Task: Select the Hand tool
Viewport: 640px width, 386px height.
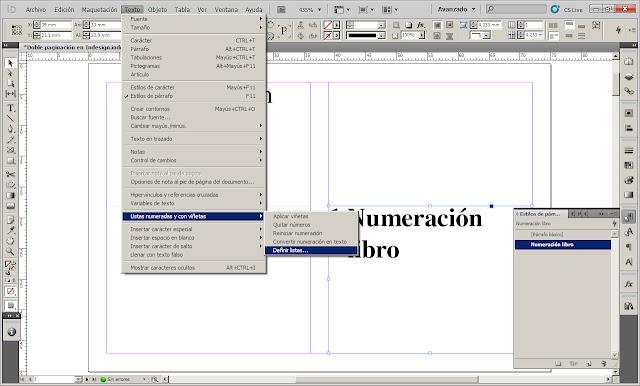Action: (x=11, y=241)
